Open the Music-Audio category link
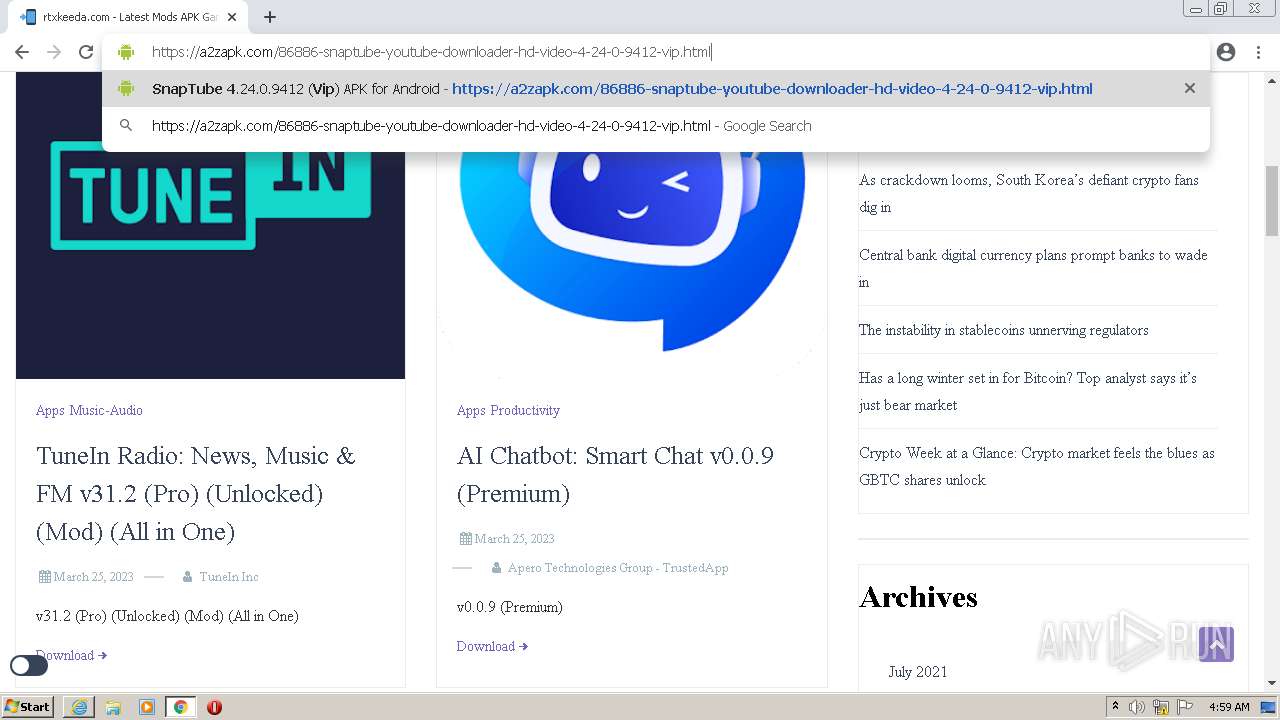The width and height of the screenshot is (1280, 720). coord(106,410)
